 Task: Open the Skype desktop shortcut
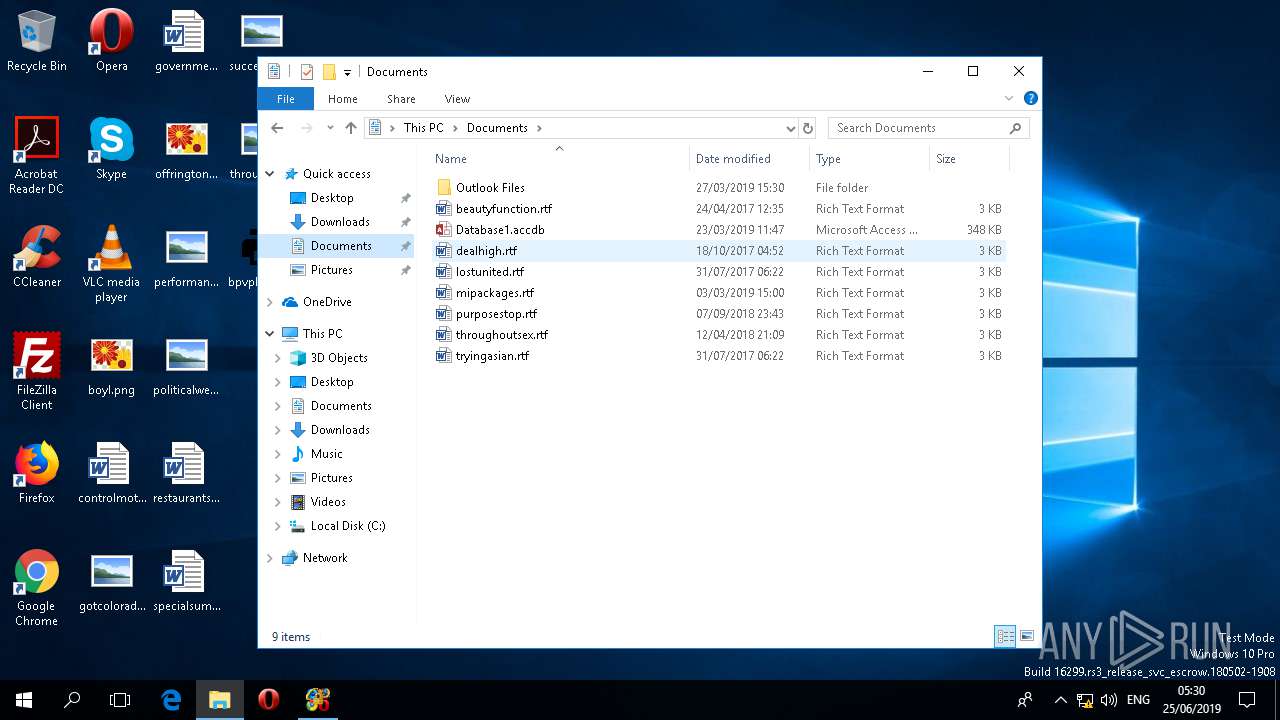tap(111, 149)
